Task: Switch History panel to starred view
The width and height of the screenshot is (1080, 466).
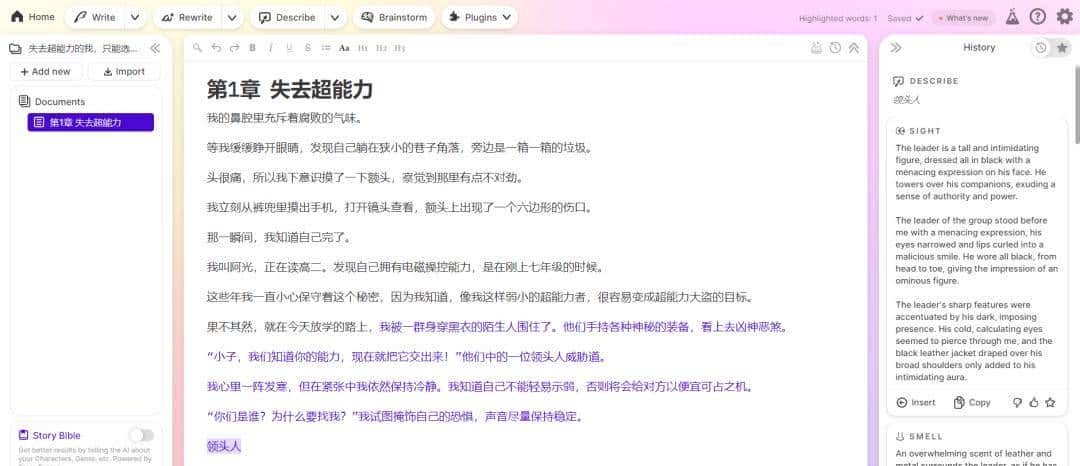Action: coord(1062,47)
